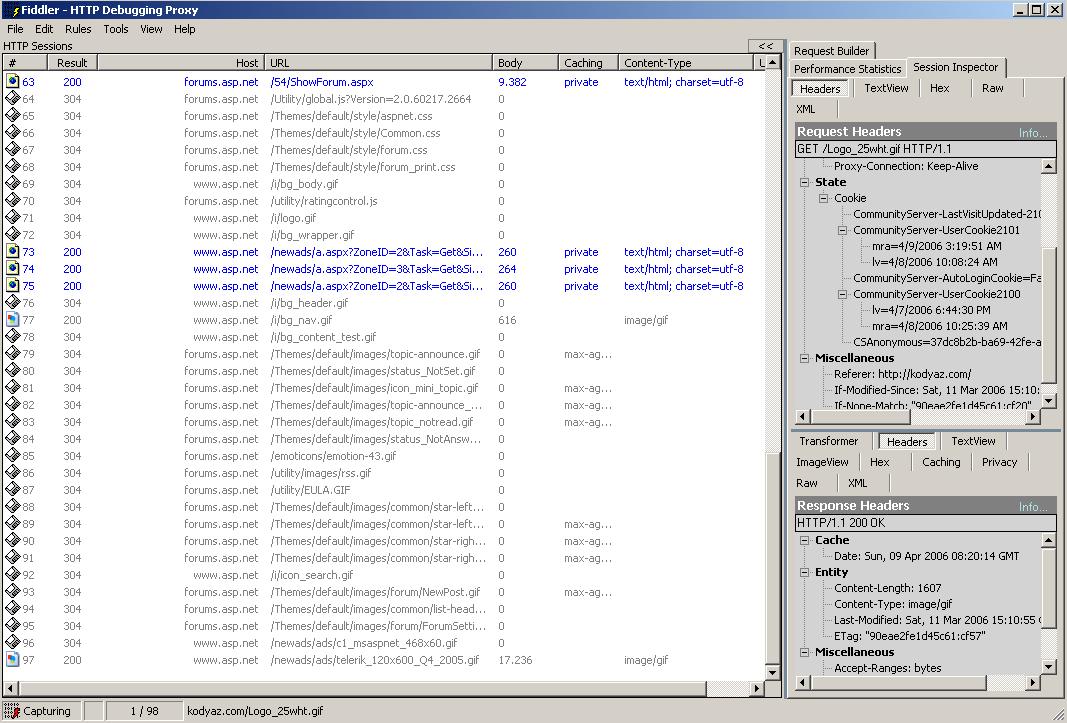Click the icon beside session 87
This screenshot has width=1067, height=723.
point(12,489)
